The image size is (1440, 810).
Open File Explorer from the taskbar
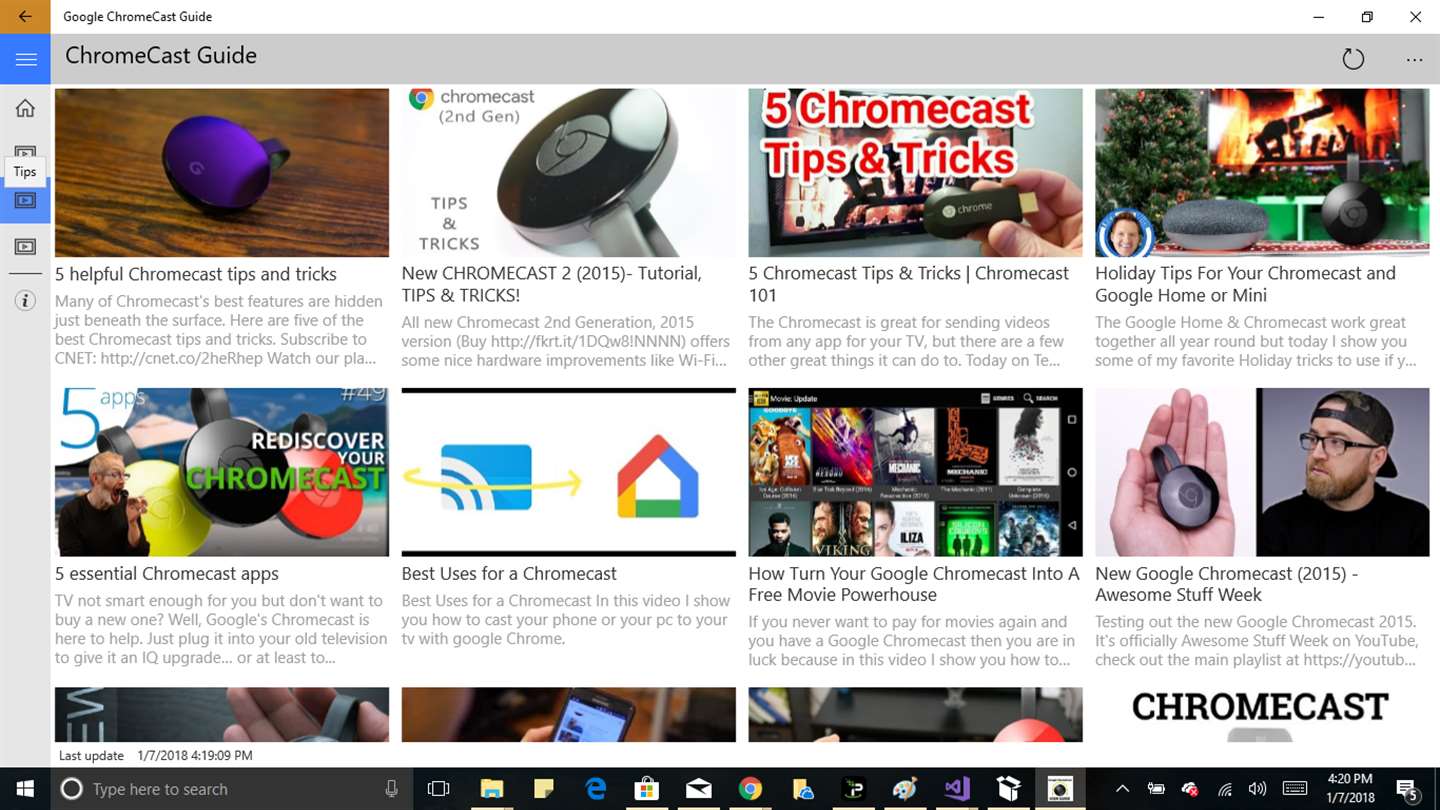click(x=491, y=789)
